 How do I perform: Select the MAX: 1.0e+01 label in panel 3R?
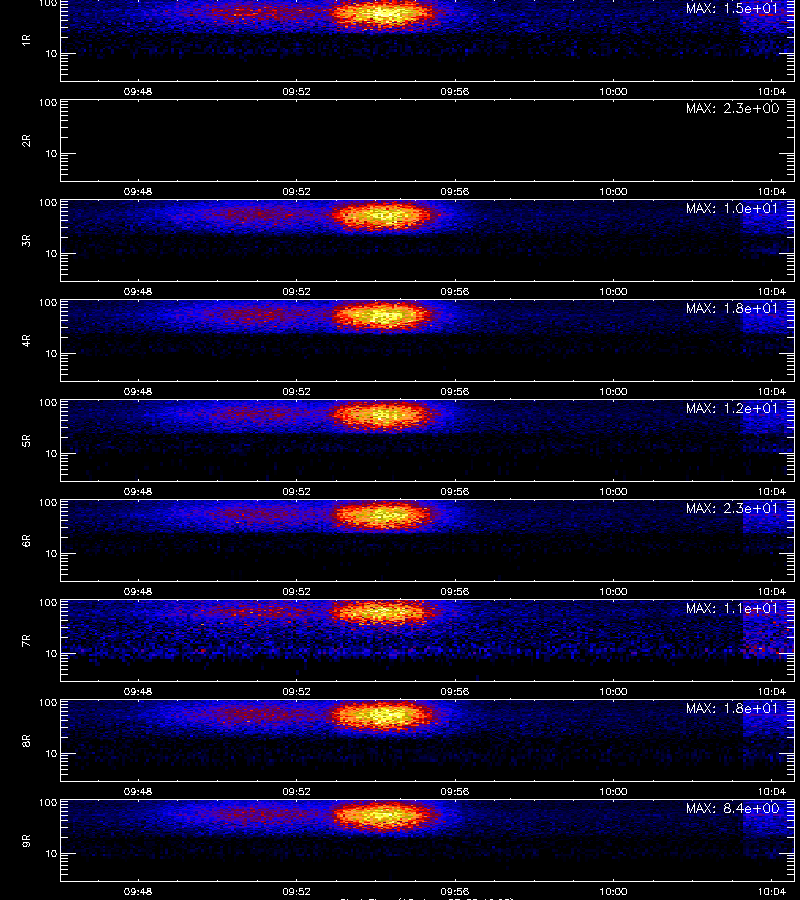tap(732, 208)
